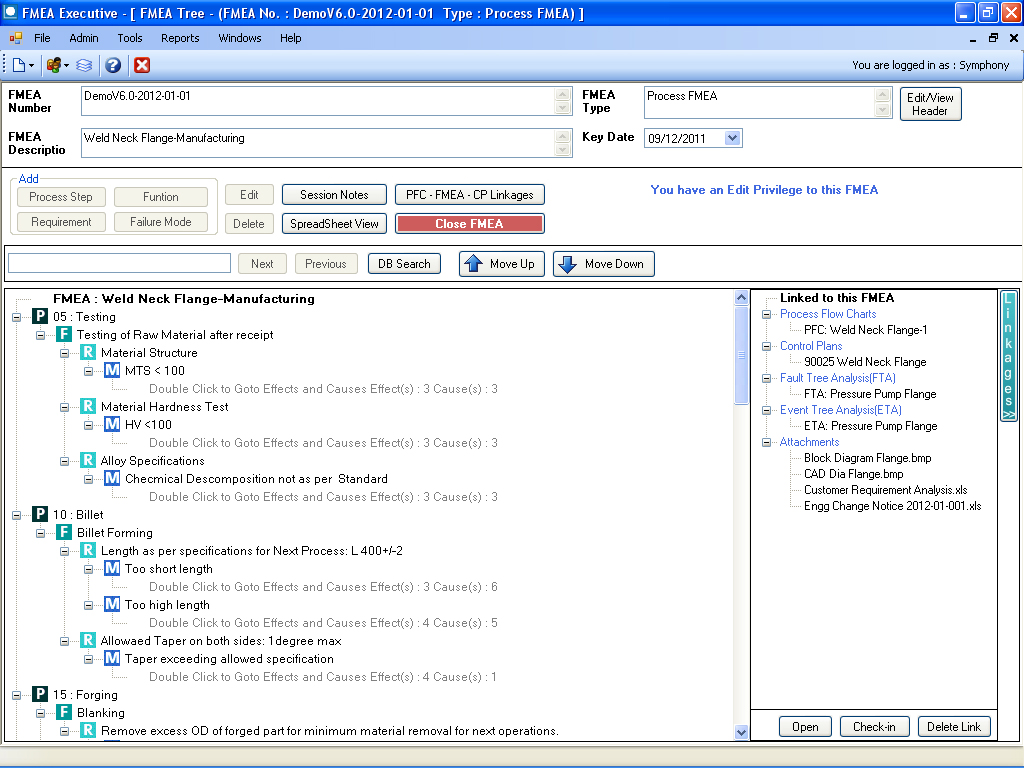Screen dimensions: 1024x768
Task: Open Session Notes
Action: tap(334, 195)
